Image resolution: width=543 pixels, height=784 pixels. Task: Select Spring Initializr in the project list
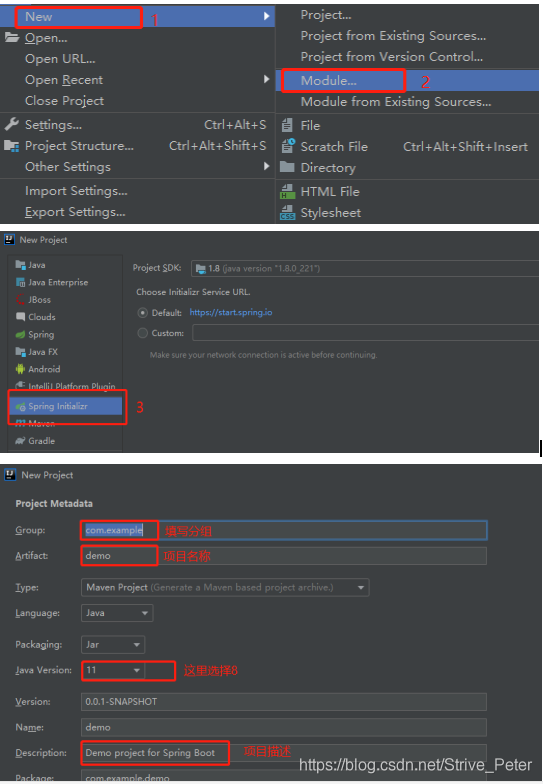click(x=66, y=406)
